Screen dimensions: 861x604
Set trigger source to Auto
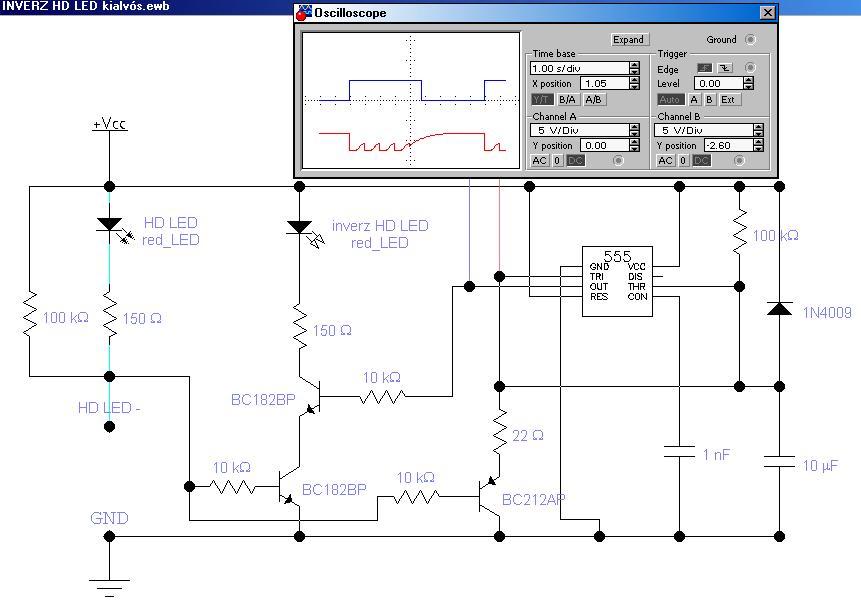pyautogui.click(x=670, y=99)
